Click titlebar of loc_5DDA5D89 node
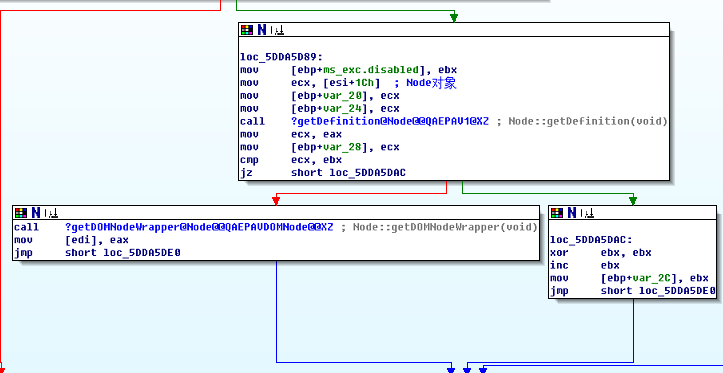 click(454, 30)
